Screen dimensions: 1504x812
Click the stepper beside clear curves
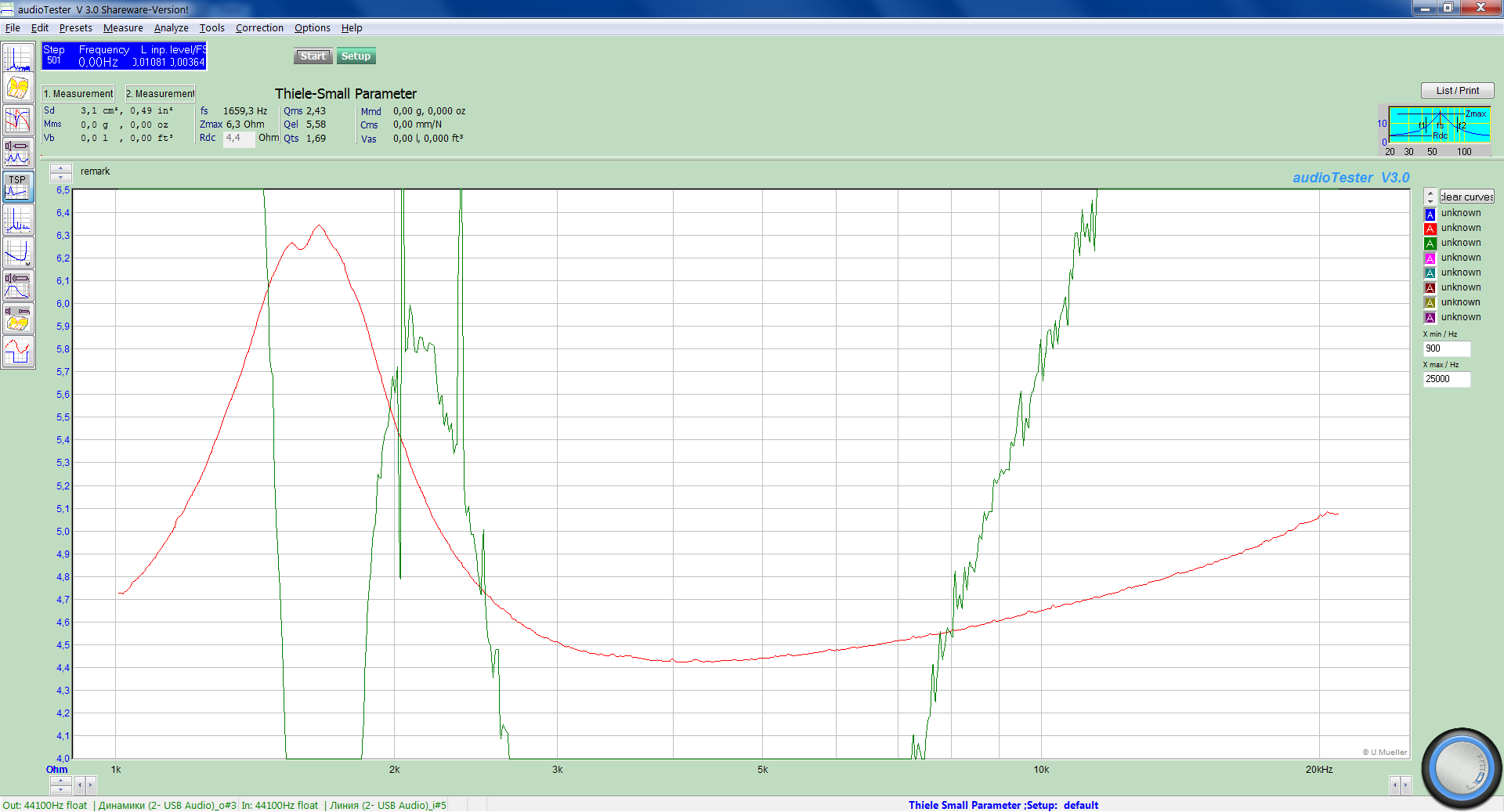pyautogui.click(x=1430, y=197)
